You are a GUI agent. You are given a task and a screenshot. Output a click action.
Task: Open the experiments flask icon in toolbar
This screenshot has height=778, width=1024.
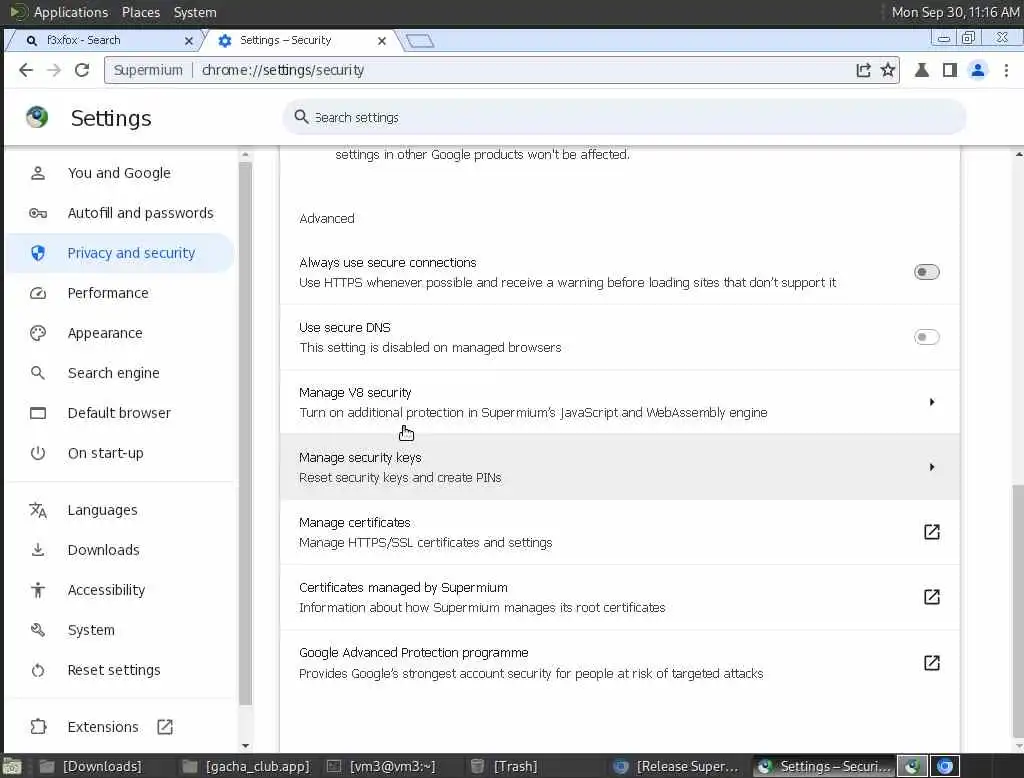[x=921, y=70]
